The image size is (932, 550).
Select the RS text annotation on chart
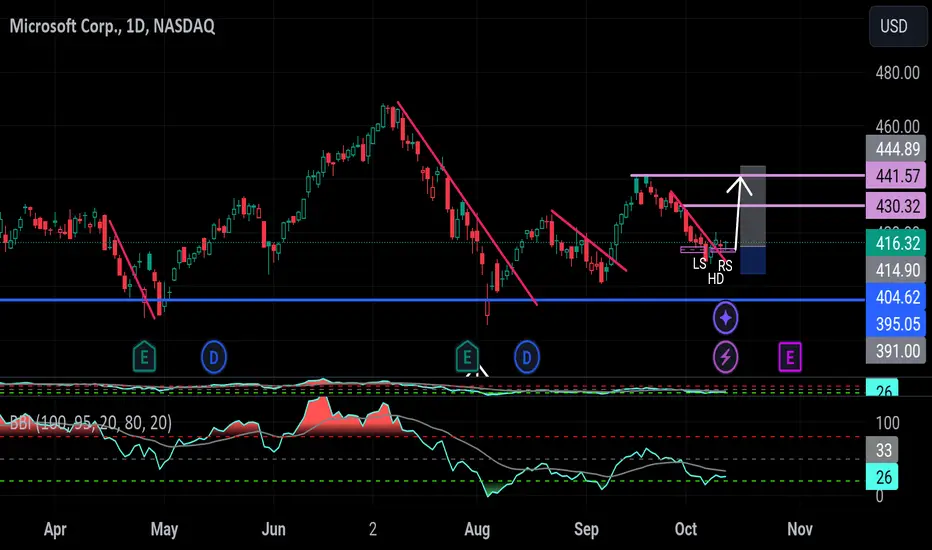725,266
